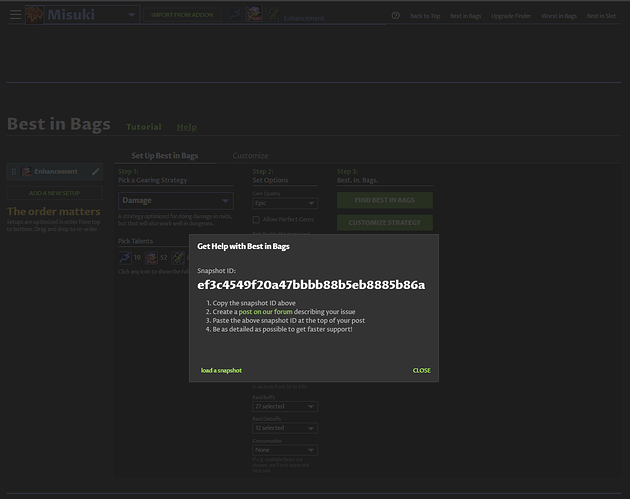This screenshot has width=630, height=499.
Task: Open the Help link beside Tutorial
Action: [x=187, y=127]
